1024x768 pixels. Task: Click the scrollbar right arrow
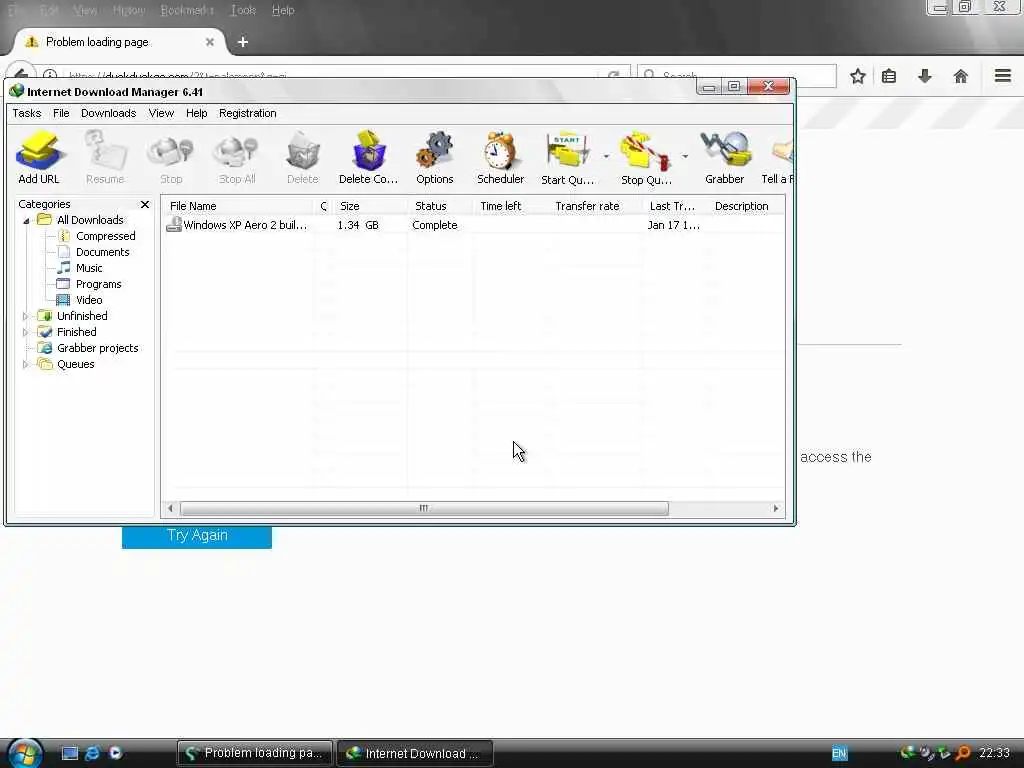776,508
